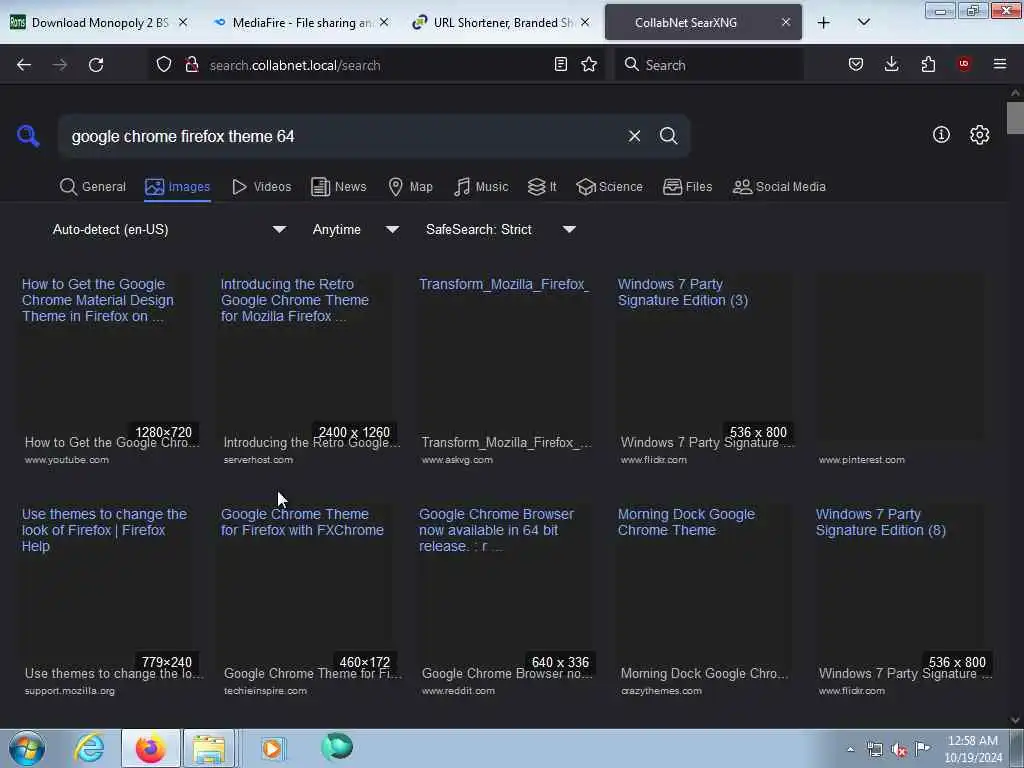Open SafeSearch Strict dropdown

(500, 229)
